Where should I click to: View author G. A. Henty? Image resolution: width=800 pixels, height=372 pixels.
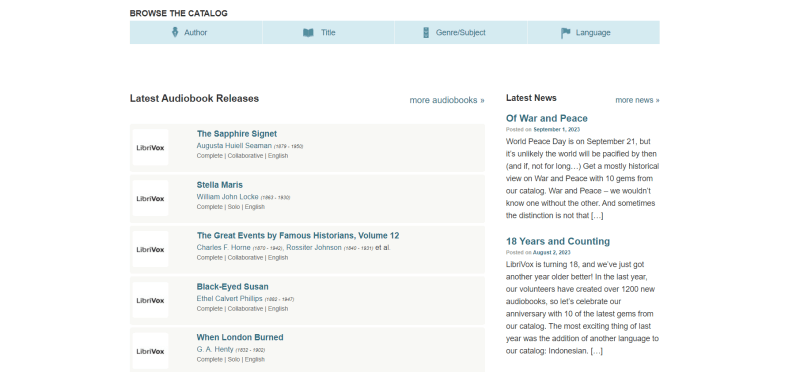pos(215,350)
